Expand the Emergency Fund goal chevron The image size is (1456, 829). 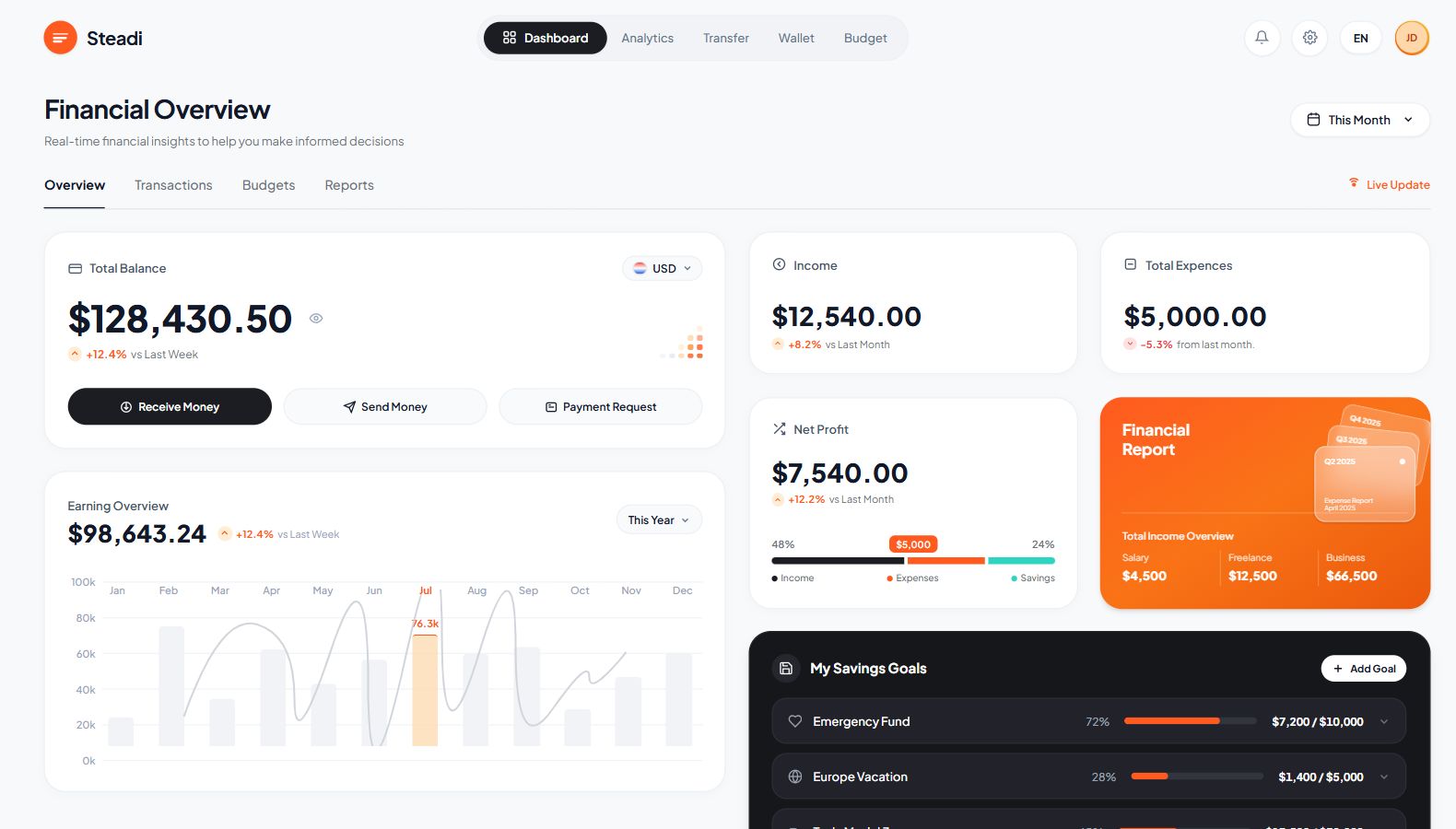1383,722
